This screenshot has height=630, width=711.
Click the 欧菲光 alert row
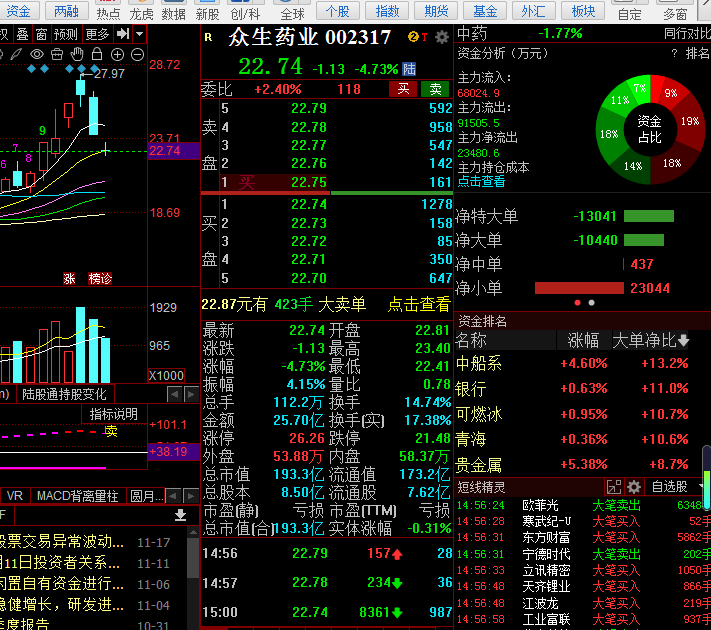pyautogui.click(x=584, y=505)
